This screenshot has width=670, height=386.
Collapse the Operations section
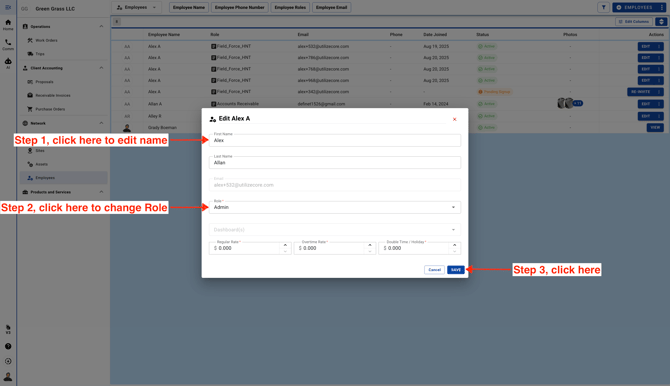click(x=101, y=27)
